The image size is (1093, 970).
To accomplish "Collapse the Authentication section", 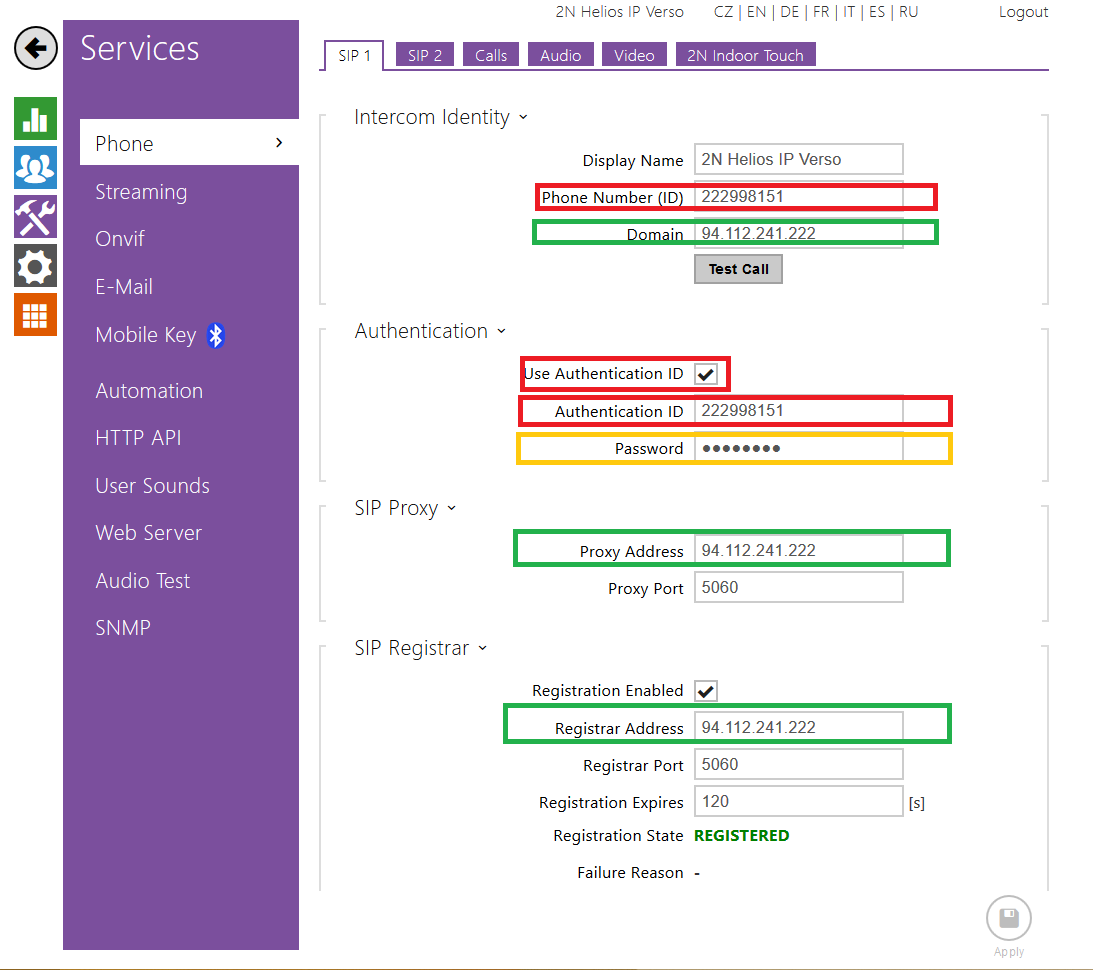I will point(501,332).
